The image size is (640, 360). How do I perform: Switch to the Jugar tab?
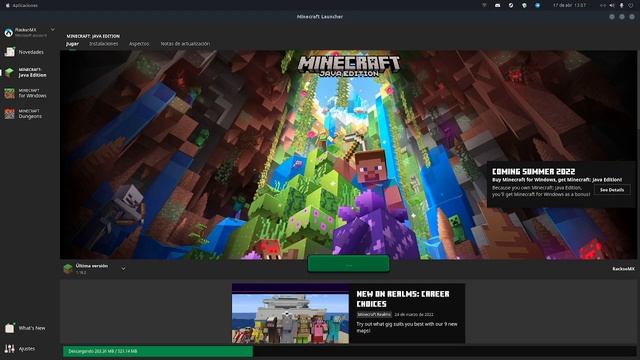coord(72,44)
